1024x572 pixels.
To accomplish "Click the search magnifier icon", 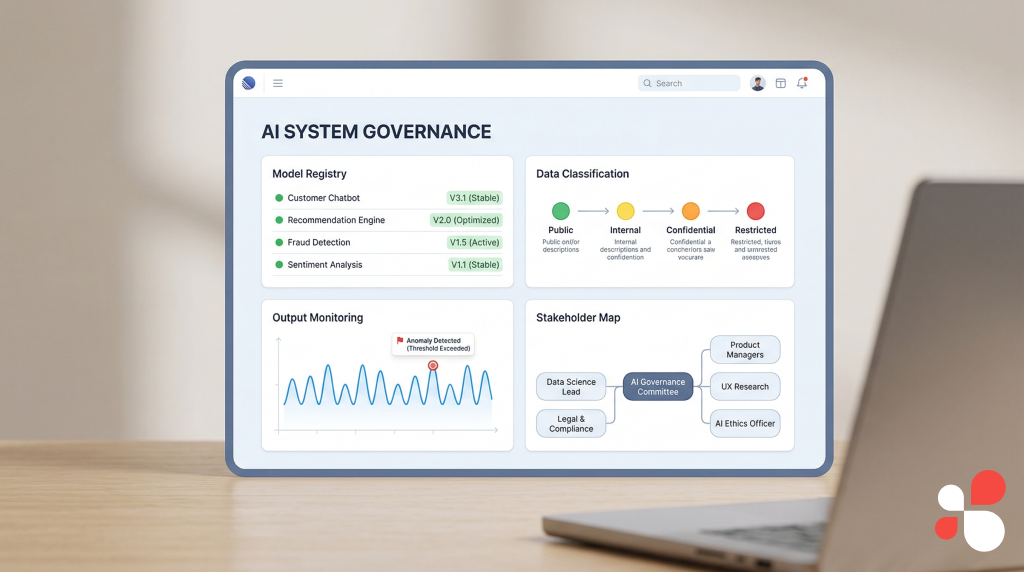I will point(647,83).
